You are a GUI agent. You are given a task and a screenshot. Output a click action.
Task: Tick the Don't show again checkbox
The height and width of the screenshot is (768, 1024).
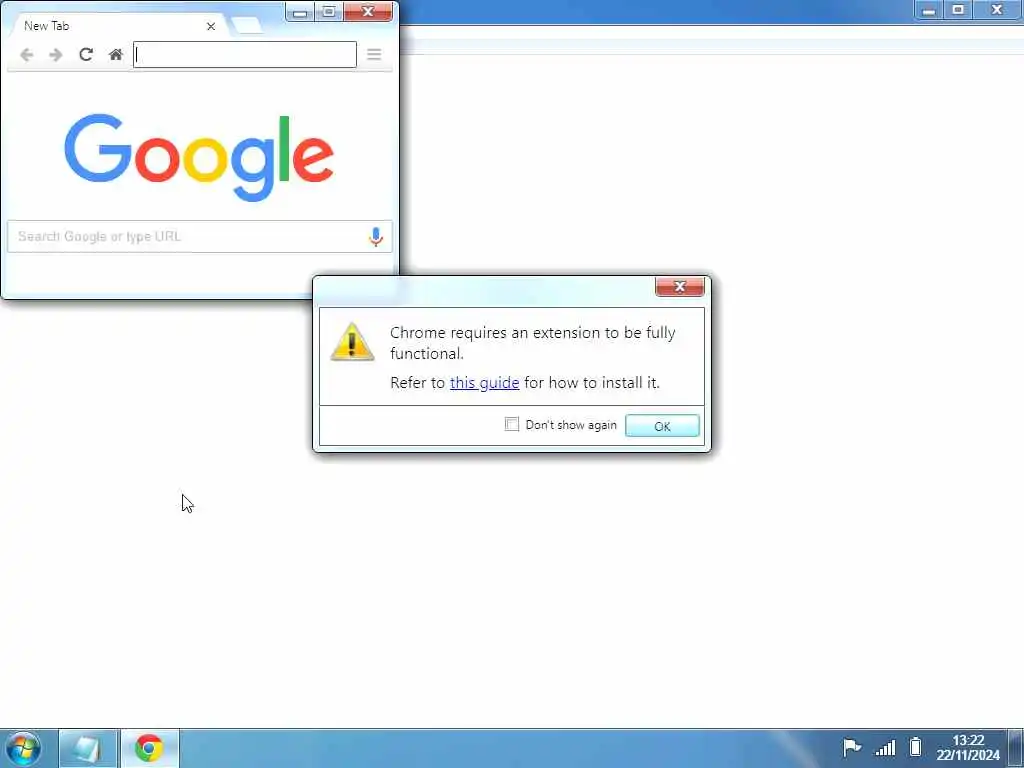512,424
